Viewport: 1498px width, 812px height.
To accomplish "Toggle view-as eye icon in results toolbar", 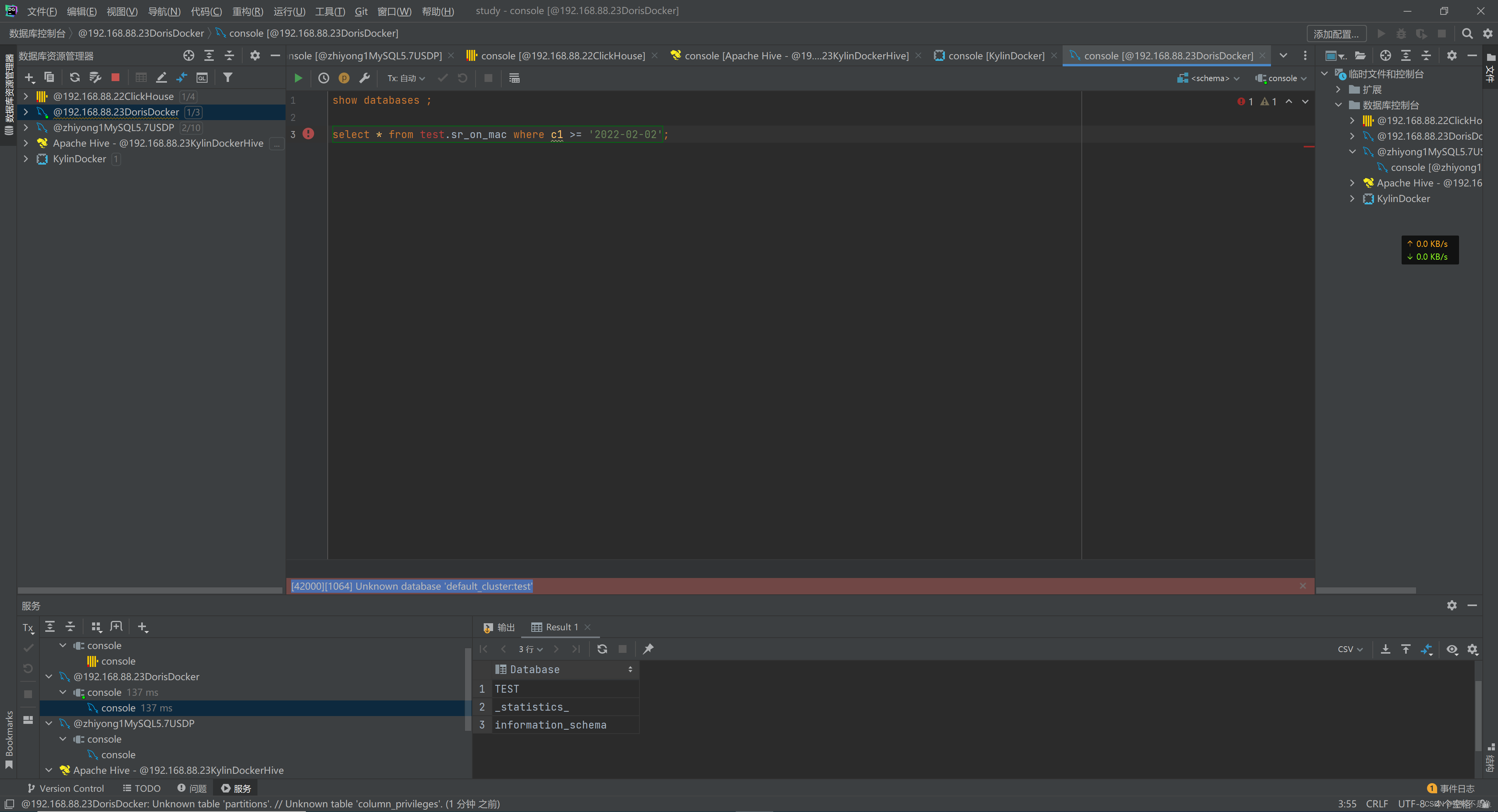I will pos(1452,649).
